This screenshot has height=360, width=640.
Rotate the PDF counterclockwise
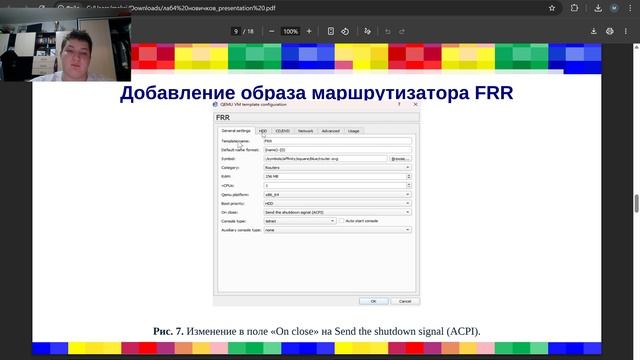pos(345,31)
